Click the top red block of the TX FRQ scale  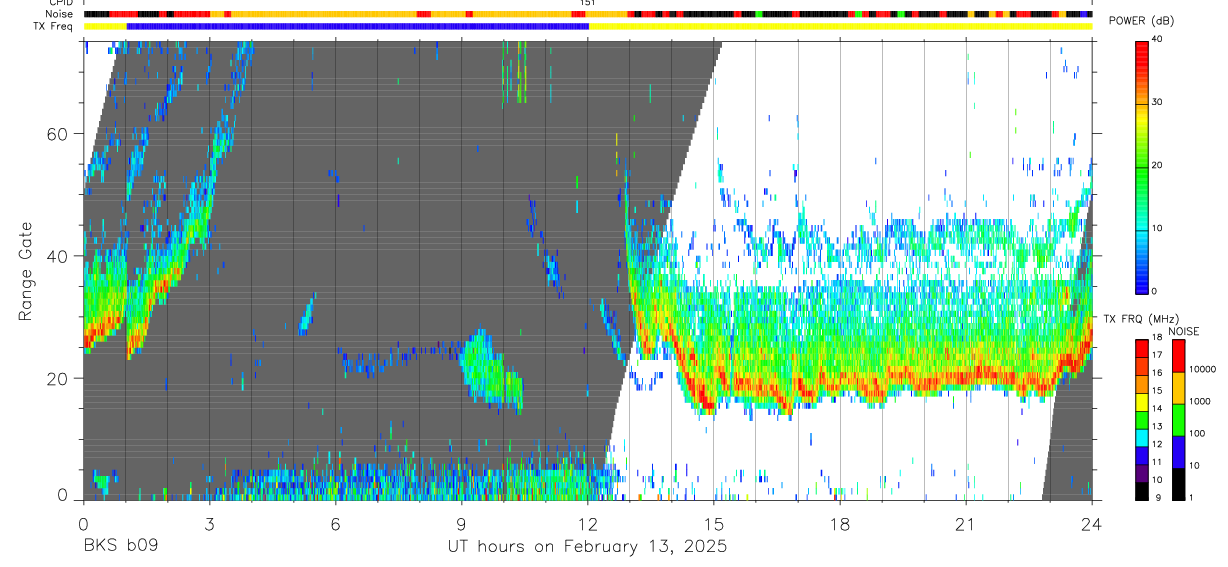(x=1141, y=348)
